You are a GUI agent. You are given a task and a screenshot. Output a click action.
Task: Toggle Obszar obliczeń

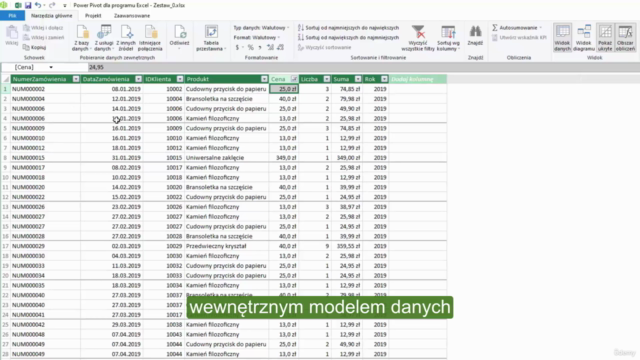625,38
